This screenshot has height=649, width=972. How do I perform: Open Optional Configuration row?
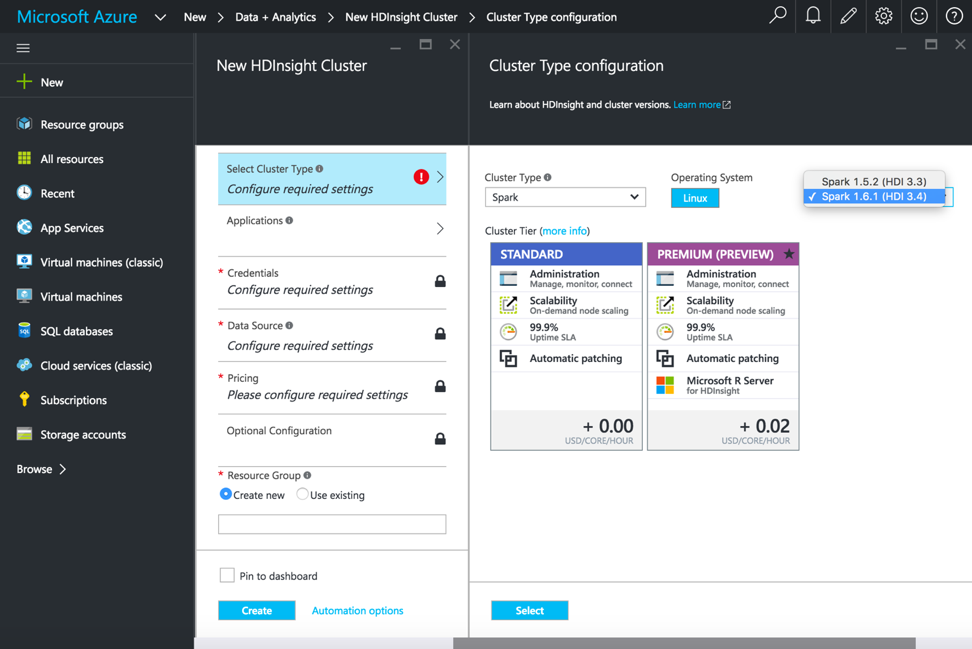pyautogui.click(x=332, y=440)
